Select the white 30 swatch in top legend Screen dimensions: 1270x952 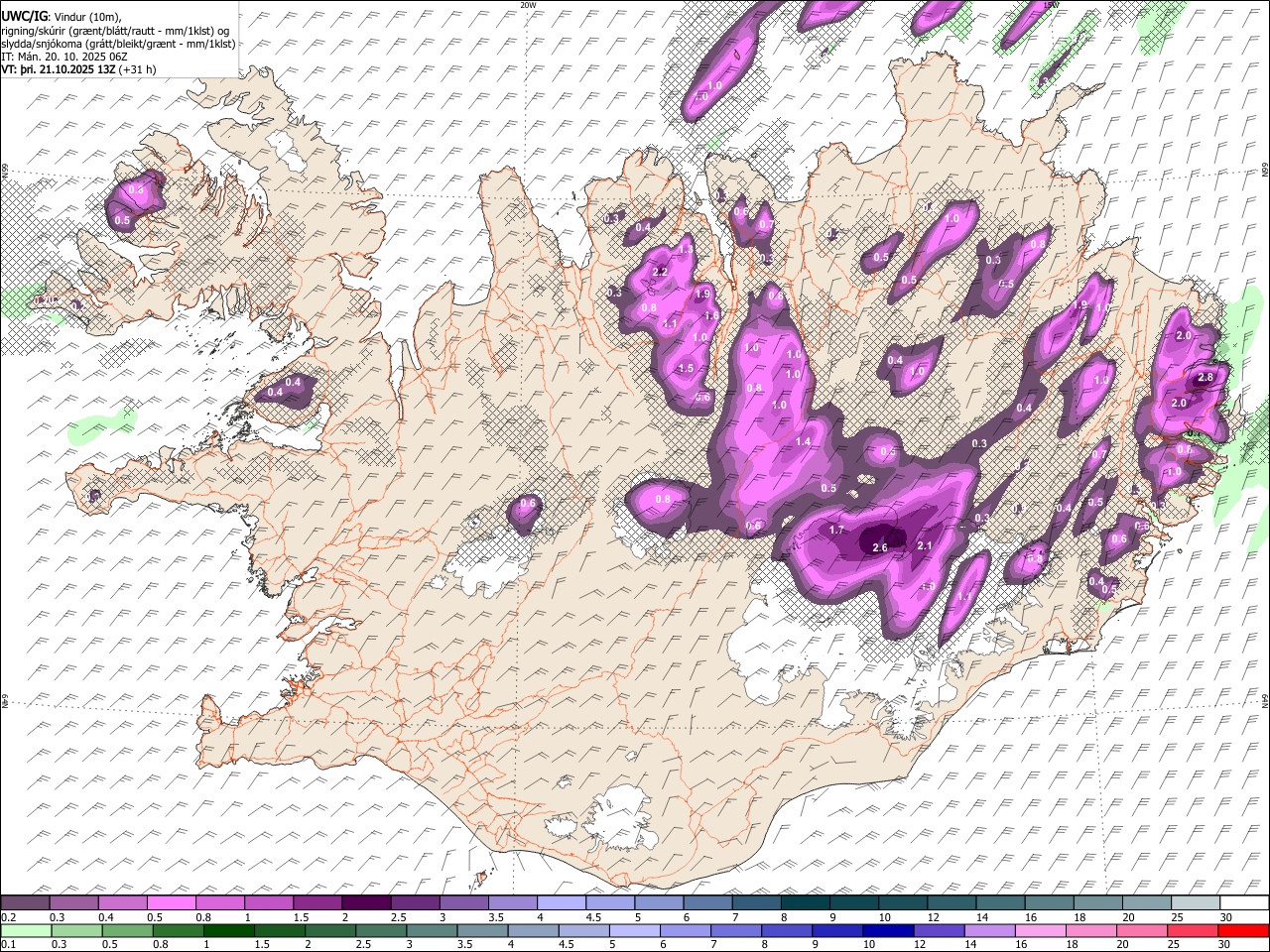coord(1243,902)
